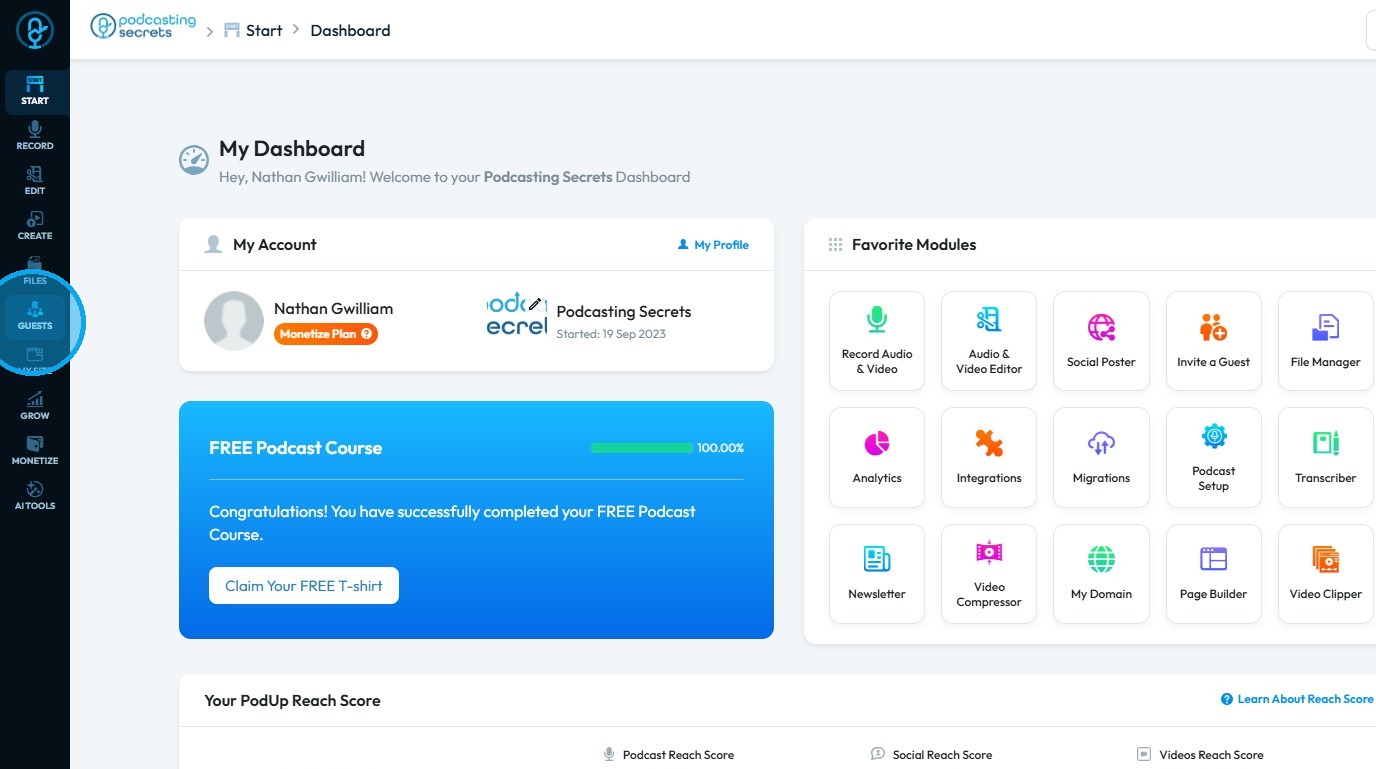Open the My Profile link

(x=713, y=244)
